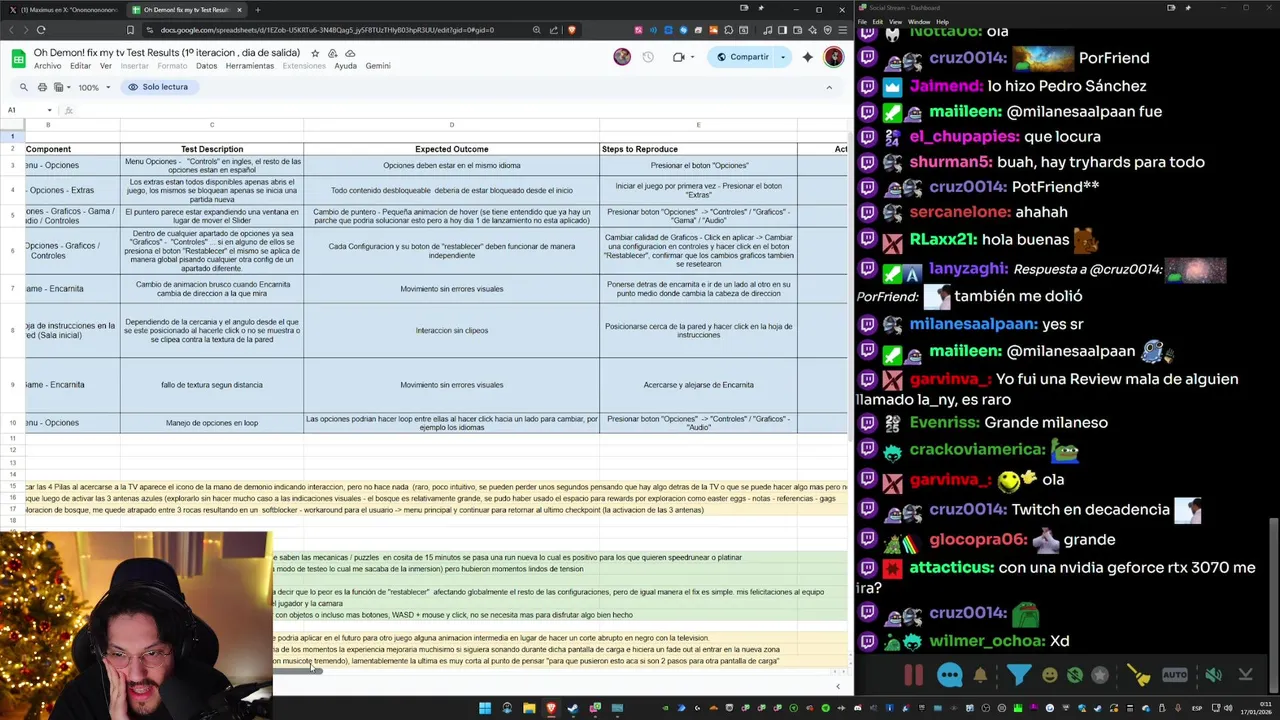Jump to bottom of chat arrow icon
Screen dimensions: 1280x720
click(1245, 675)
